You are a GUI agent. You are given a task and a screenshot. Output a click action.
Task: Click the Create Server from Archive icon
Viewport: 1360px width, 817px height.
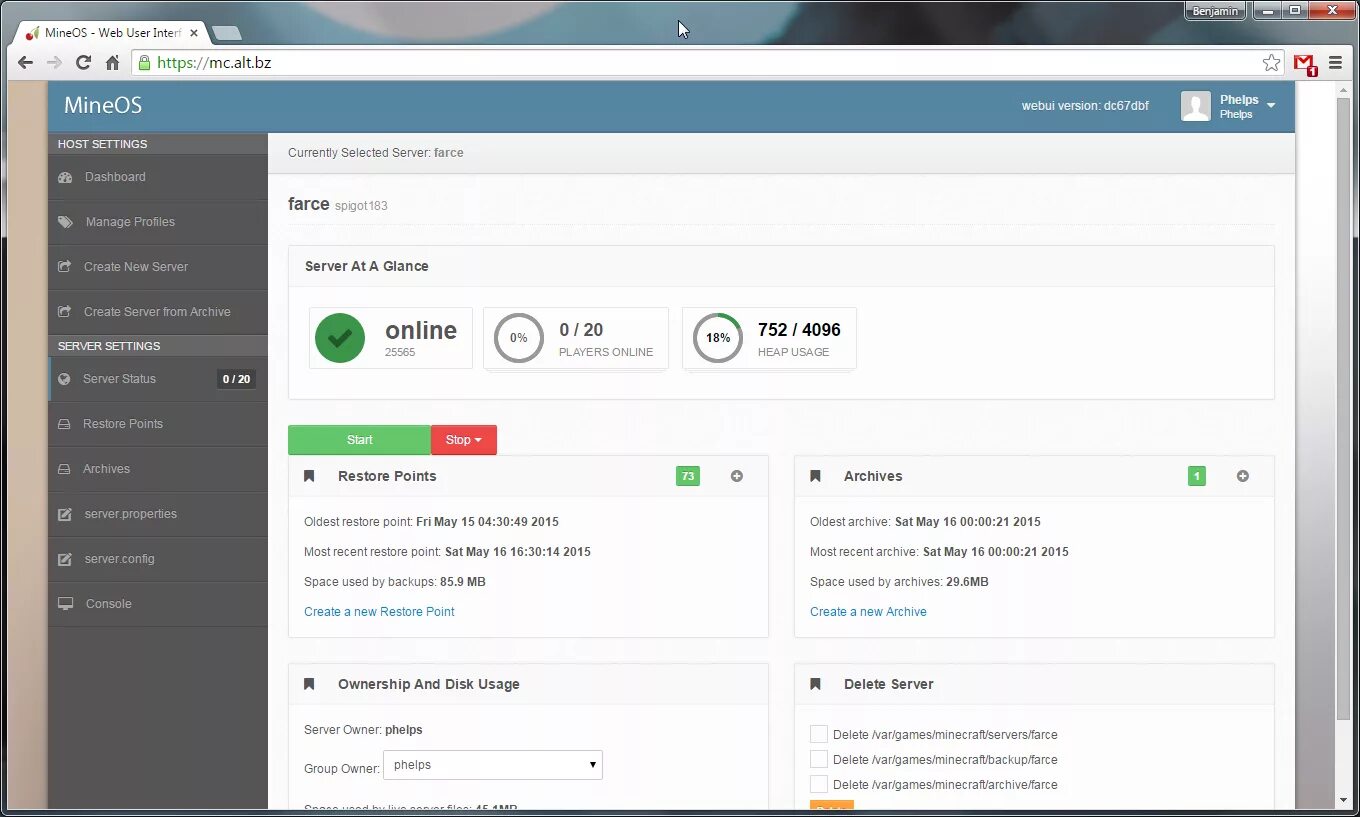click(x=64, y=312)
